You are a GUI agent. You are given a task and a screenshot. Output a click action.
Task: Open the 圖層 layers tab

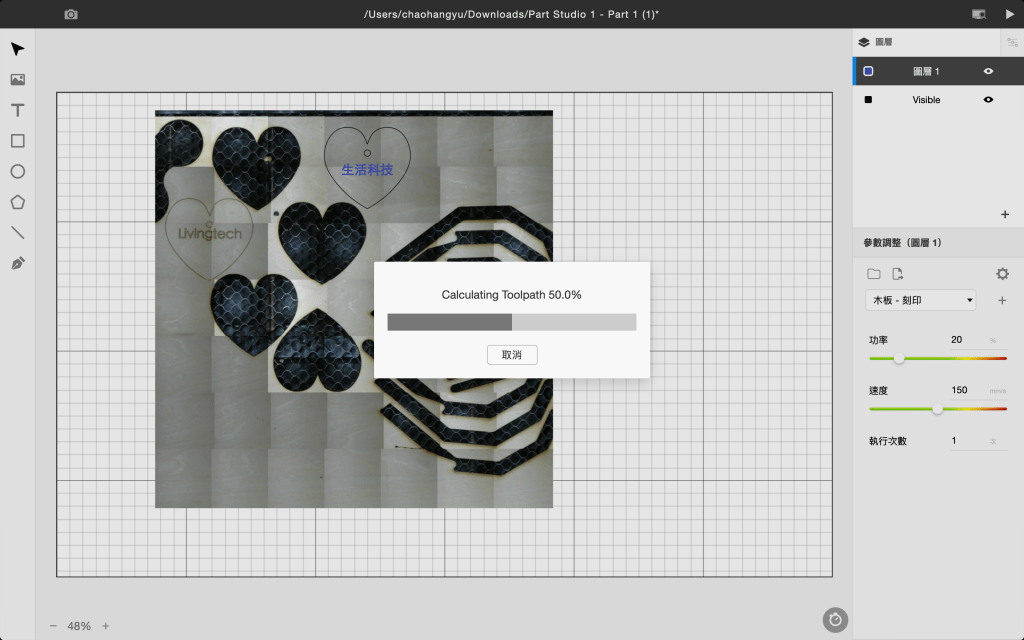point(878,42)
